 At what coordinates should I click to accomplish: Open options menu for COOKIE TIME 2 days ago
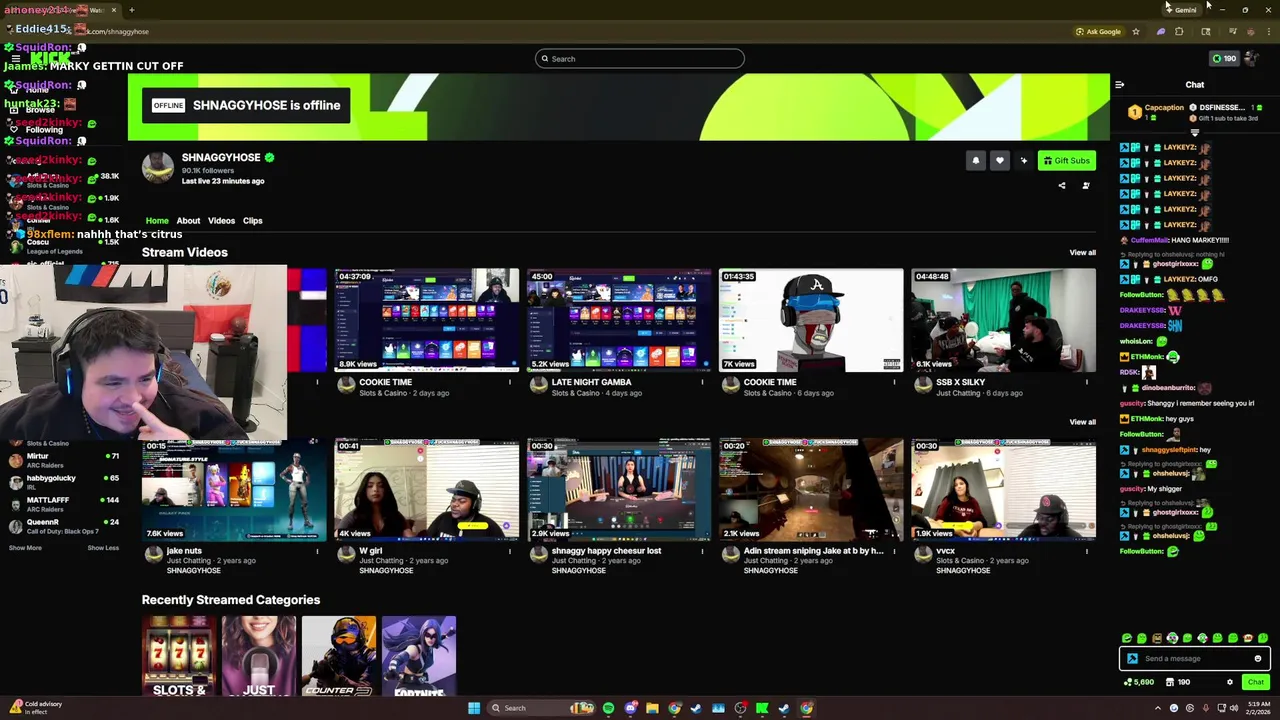tap(510, 382)
